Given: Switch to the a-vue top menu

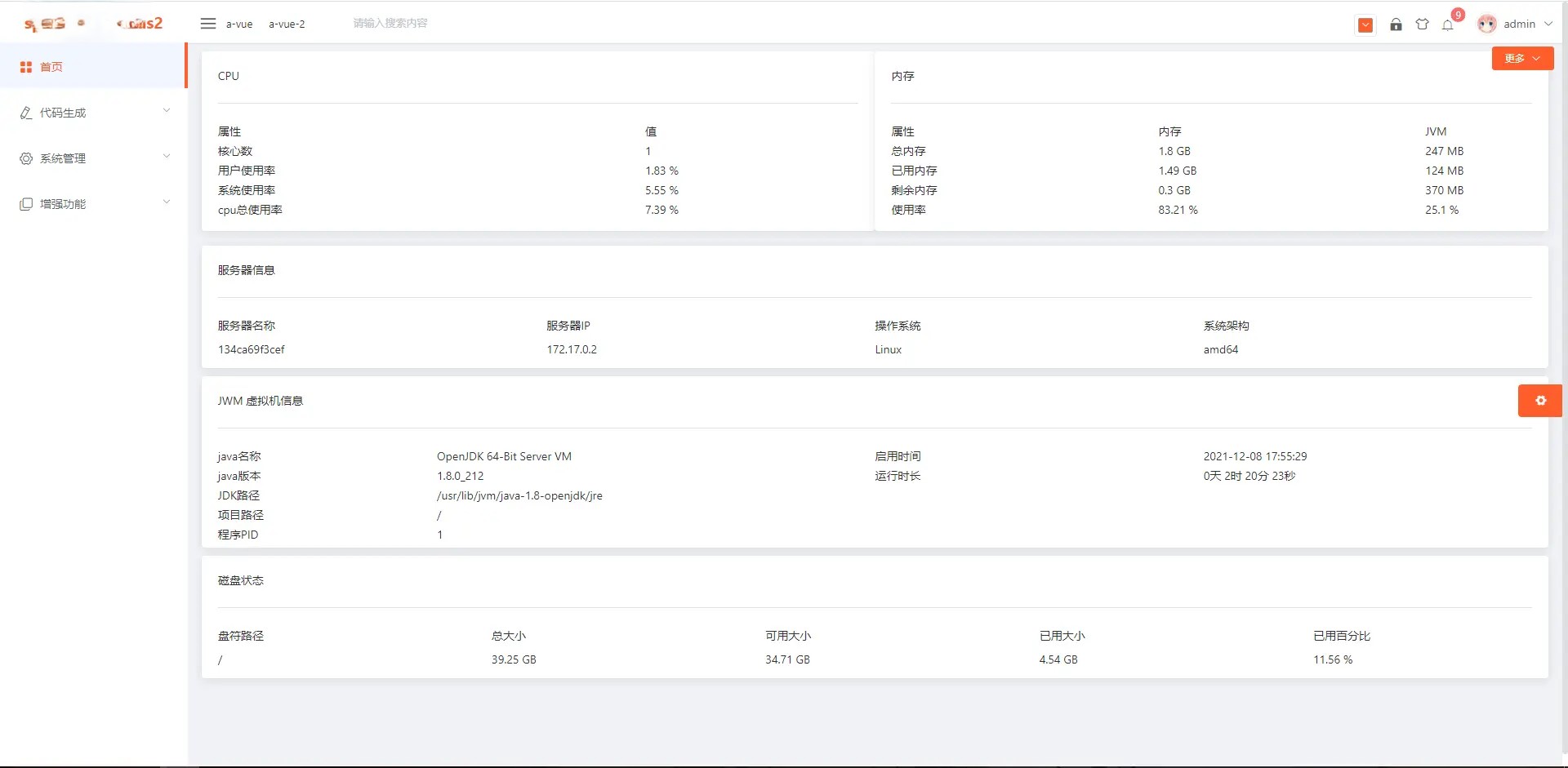Looking at the screenshot, I should [x=239, y=24].
